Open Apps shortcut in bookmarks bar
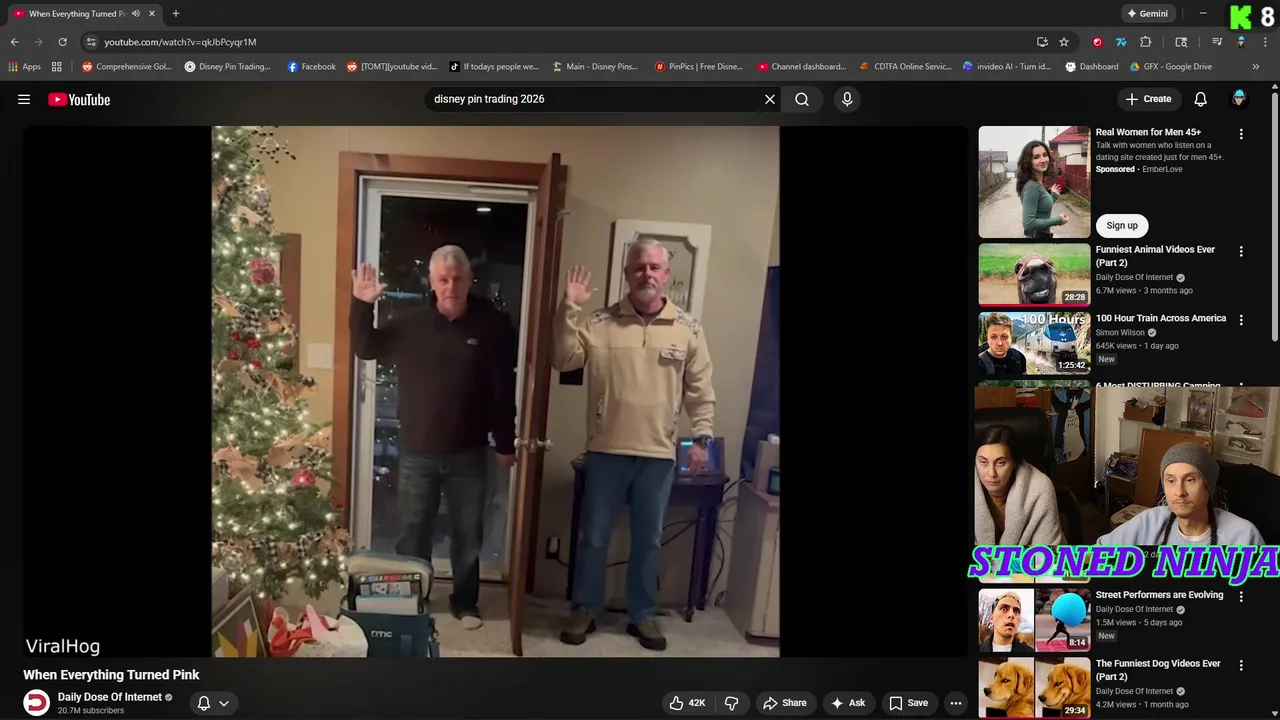 pyautogui.click(x=25, y=67)
